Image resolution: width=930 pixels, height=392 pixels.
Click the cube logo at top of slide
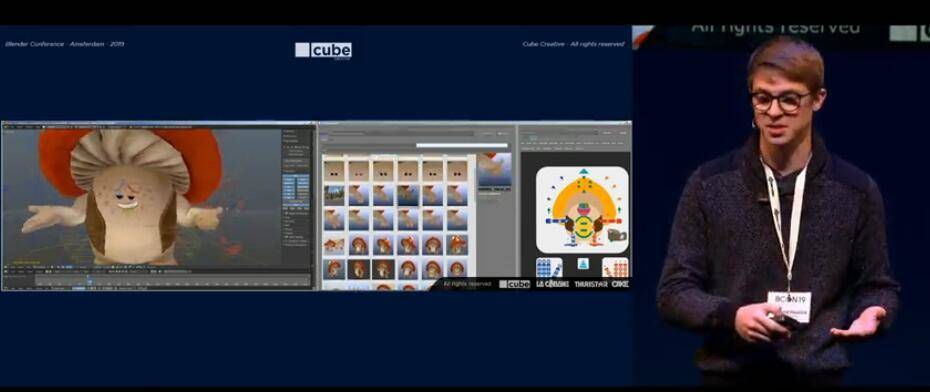tap(323, 50)
